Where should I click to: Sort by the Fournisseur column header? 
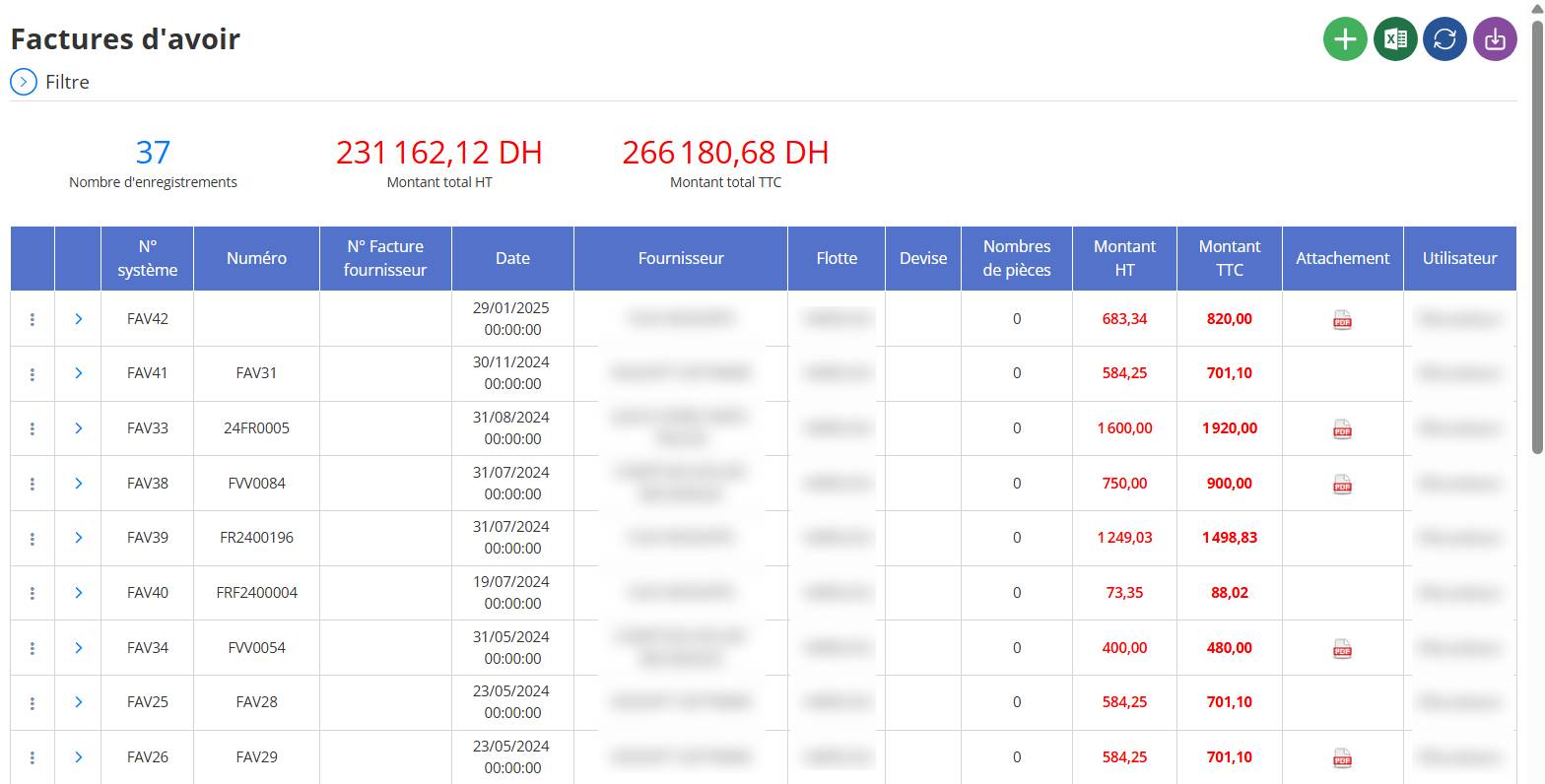[681, 258]
